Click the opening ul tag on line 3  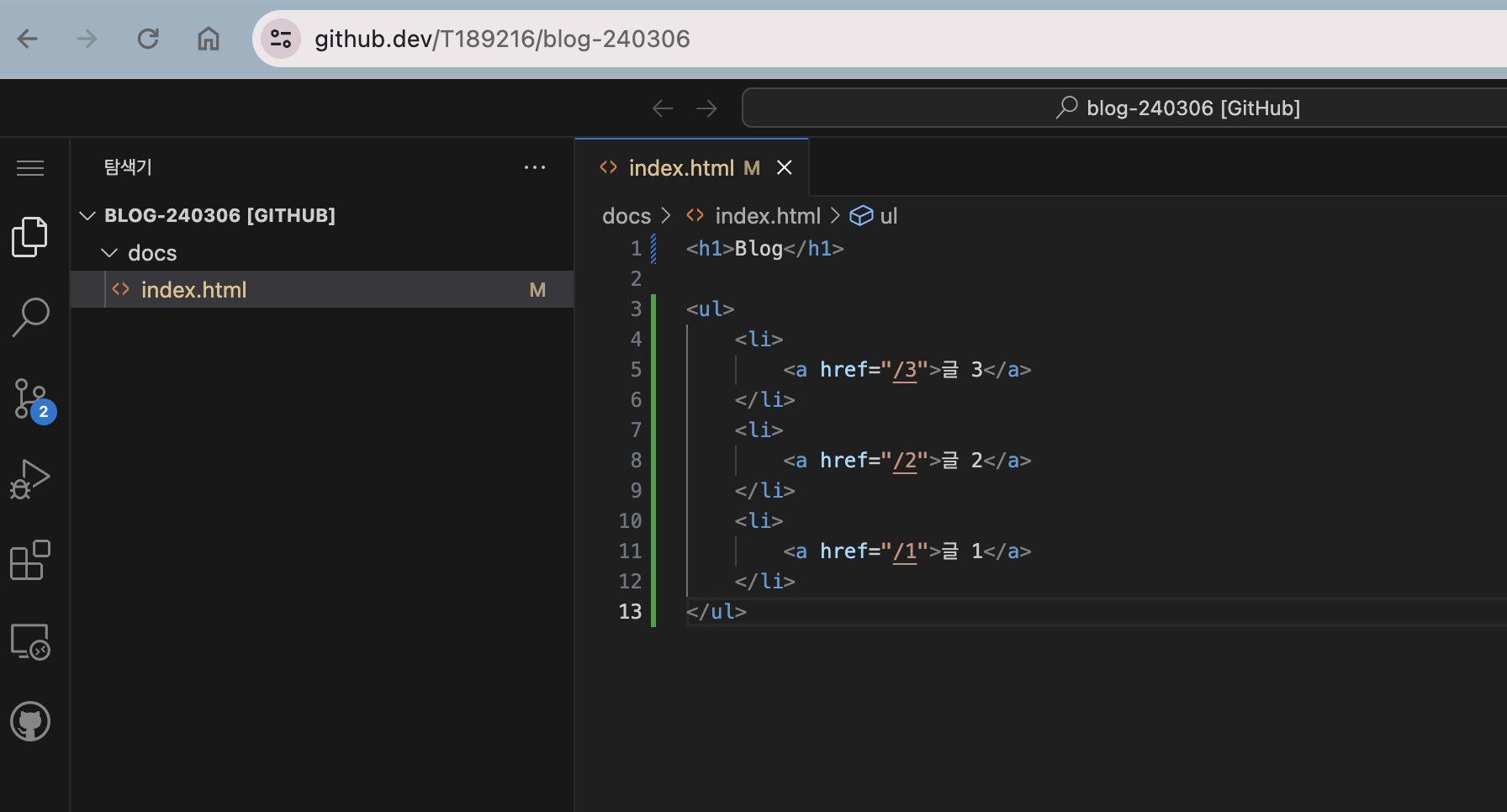[710, 308]
